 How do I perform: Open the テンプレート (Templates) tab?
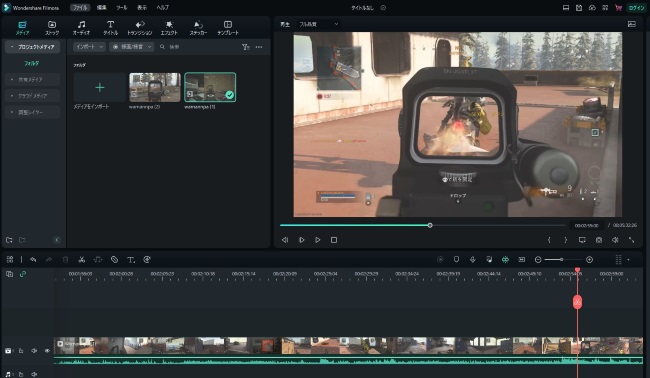[228, 27]
